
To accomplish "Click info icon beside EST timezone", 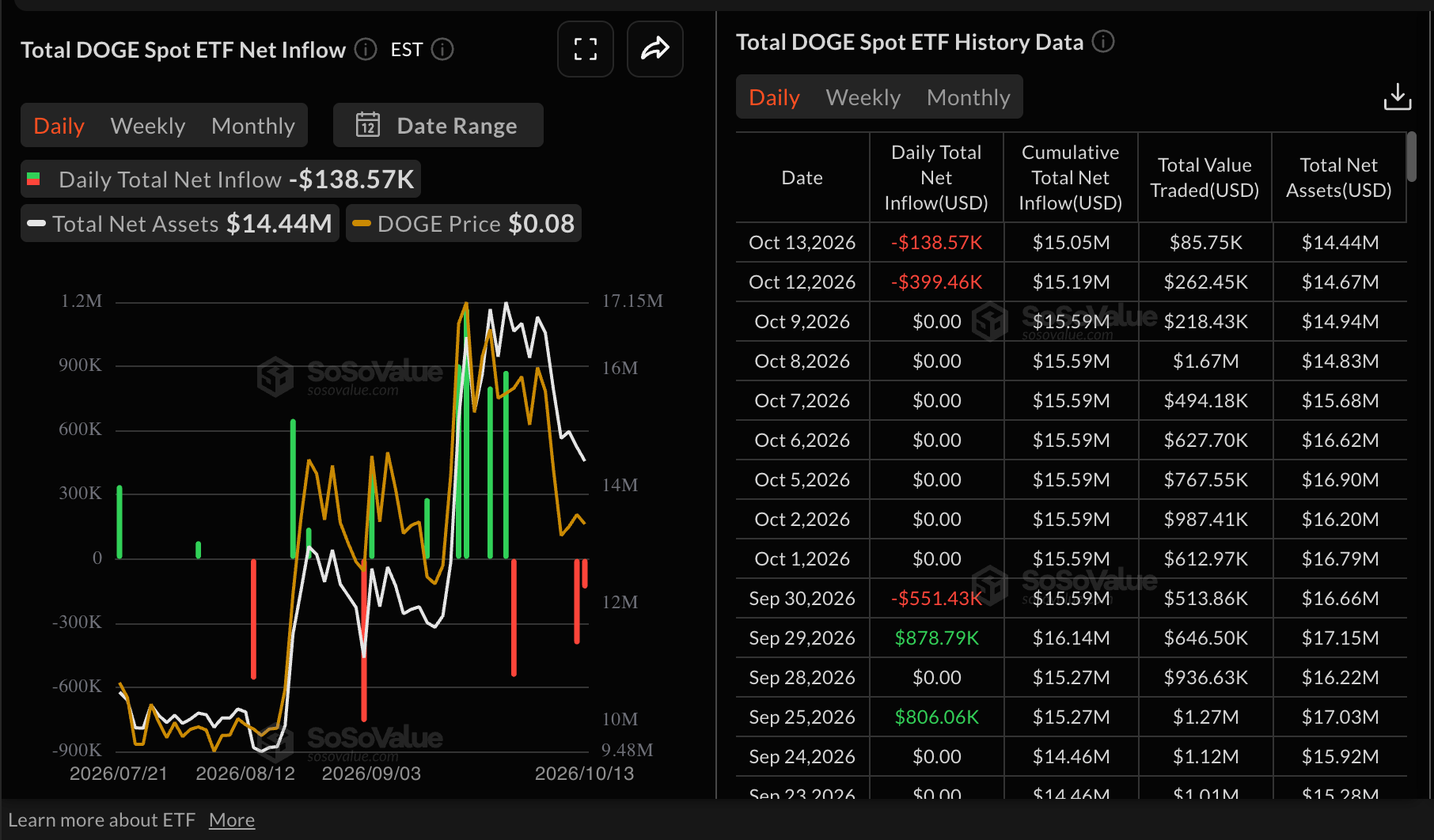I will pyautogui.click(x=442, y=50).
